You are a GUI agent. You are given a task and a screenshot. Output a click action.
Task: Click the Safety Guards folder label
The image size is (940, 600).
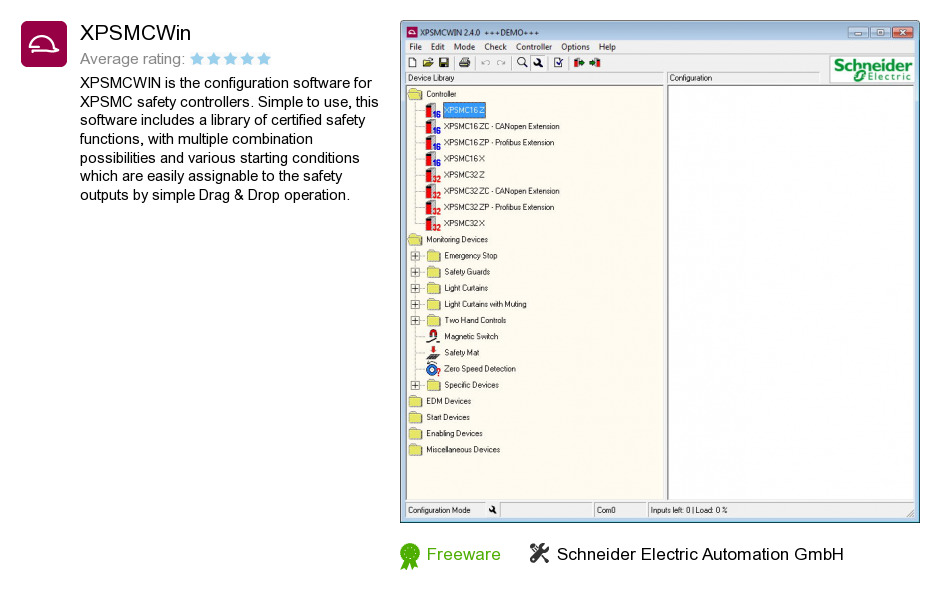(467, 272)
